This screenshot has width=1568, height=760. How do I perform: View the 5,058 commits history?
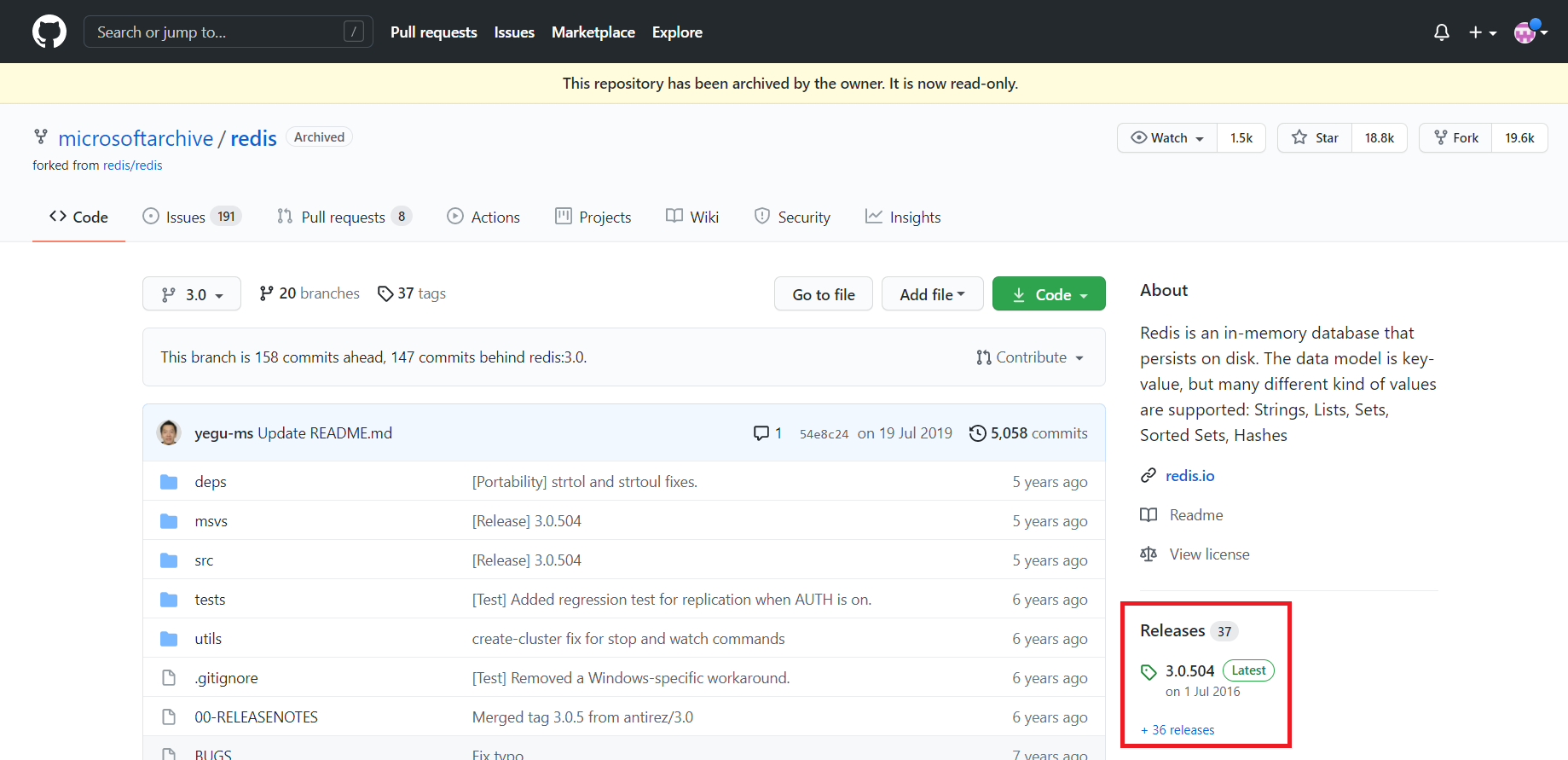click(x=1028, y=433)
